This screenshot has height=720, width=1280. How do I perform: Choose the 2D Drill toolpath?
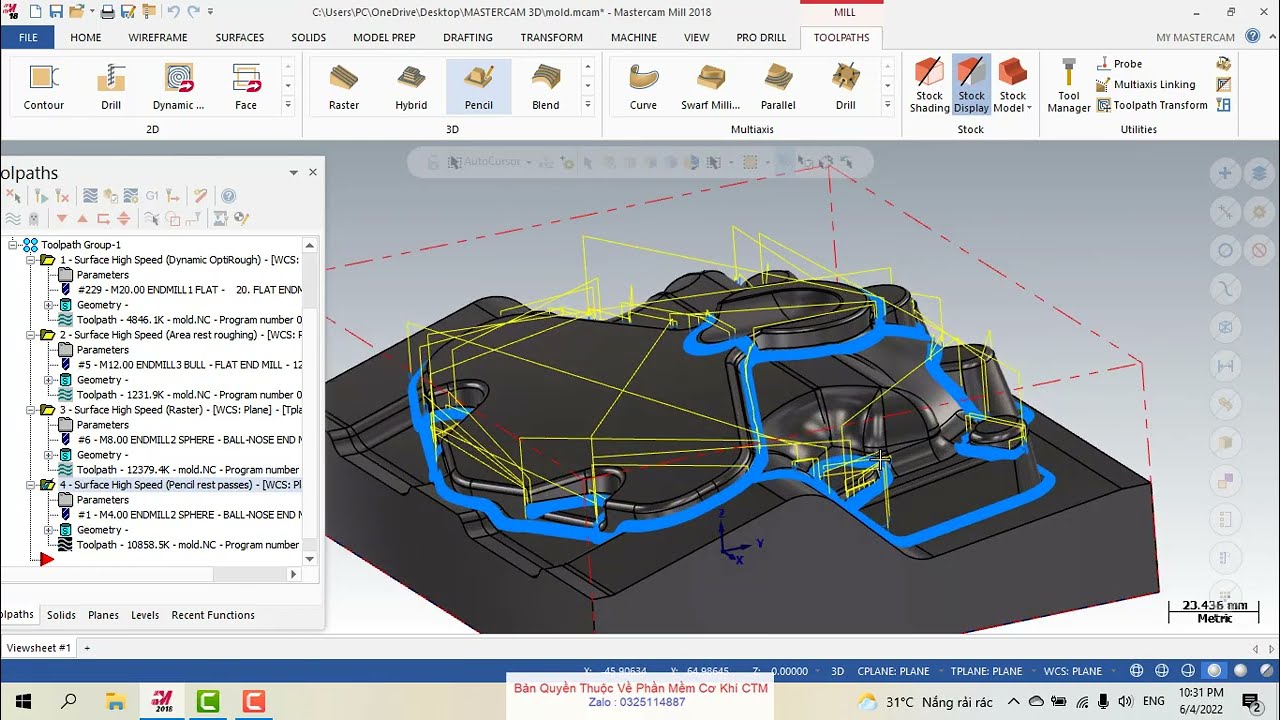click(111, 87)
